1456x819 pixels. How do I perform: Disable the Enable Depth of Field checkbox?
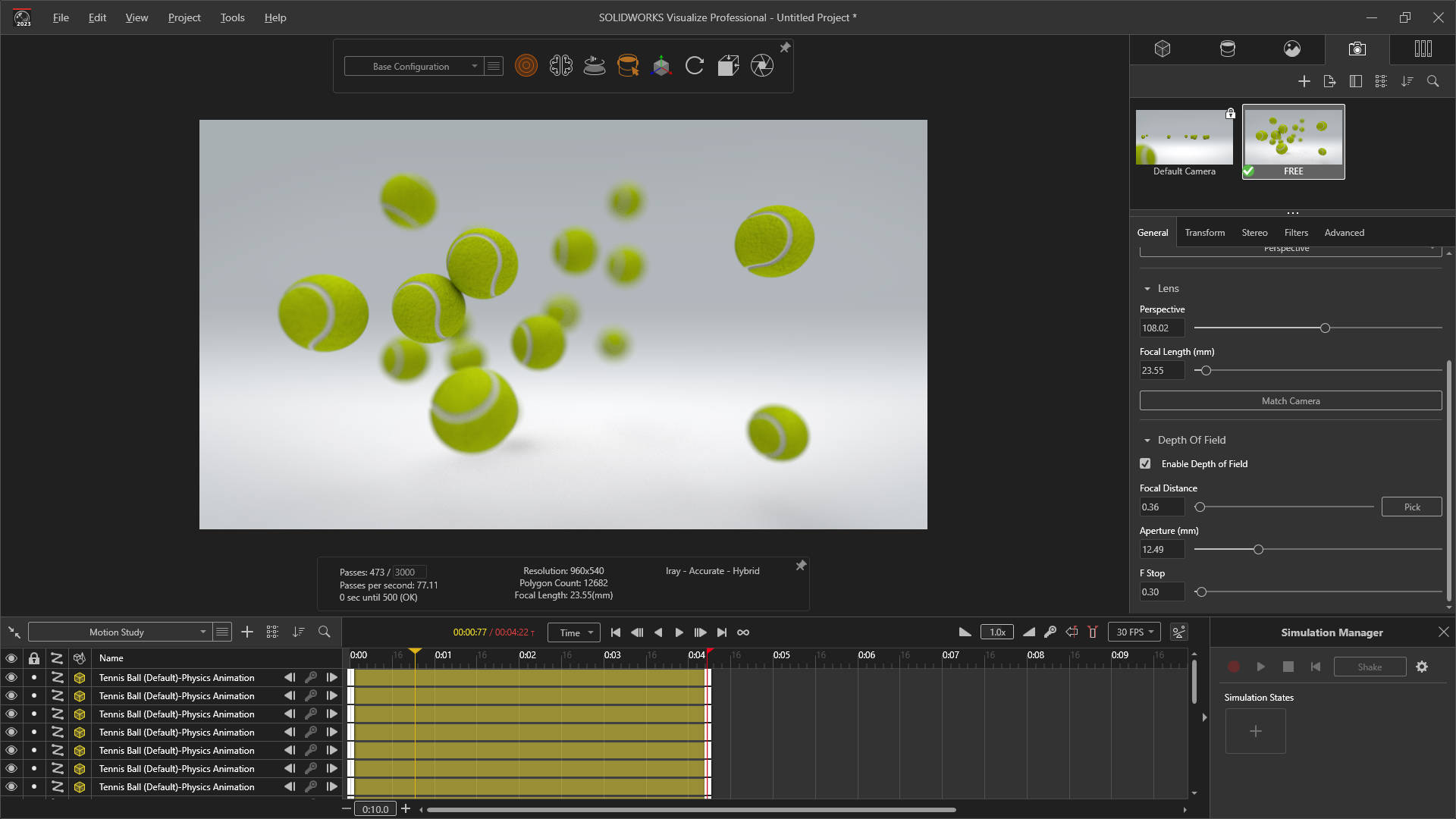click(1145, 463)
